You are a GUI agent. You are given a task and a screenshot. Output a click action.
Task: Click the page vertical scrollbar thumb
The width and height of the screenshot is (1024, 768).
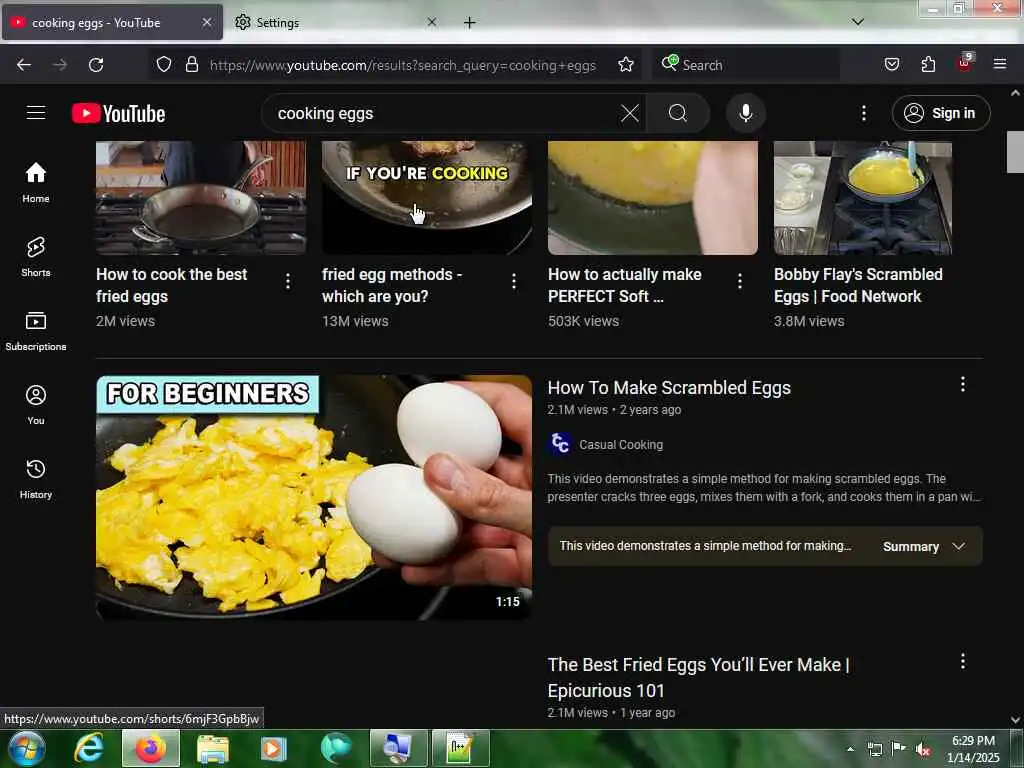pyautogui.click(x=1016, y=152)
